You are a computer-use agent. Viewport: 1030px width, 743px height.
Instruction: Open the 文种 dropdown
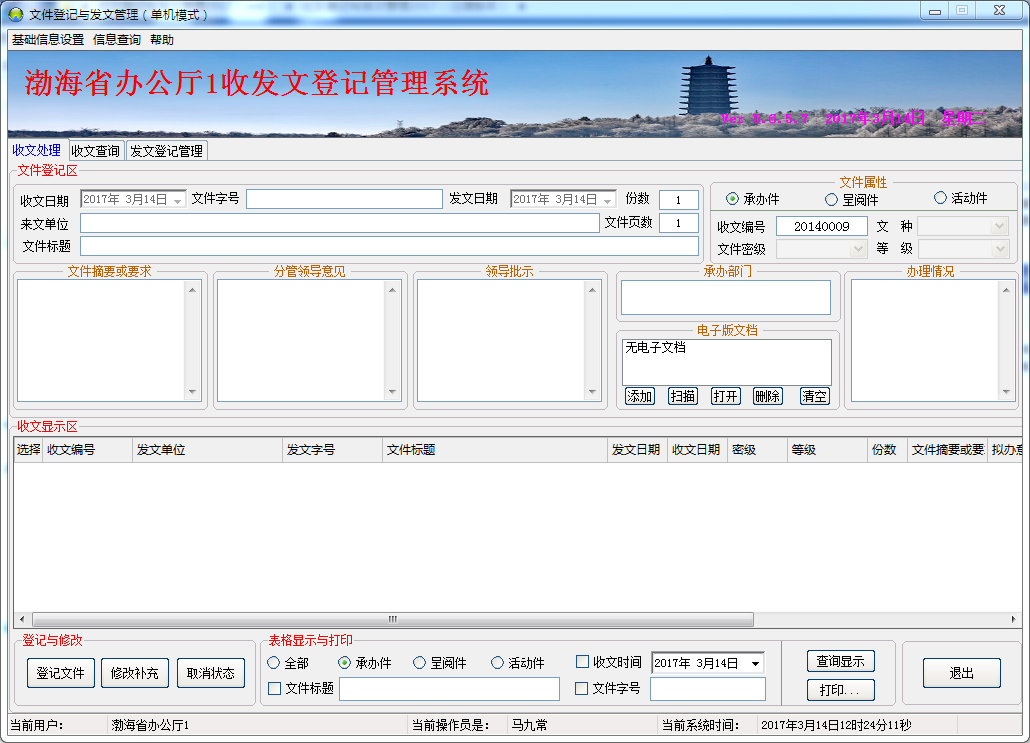click(999, 227)
